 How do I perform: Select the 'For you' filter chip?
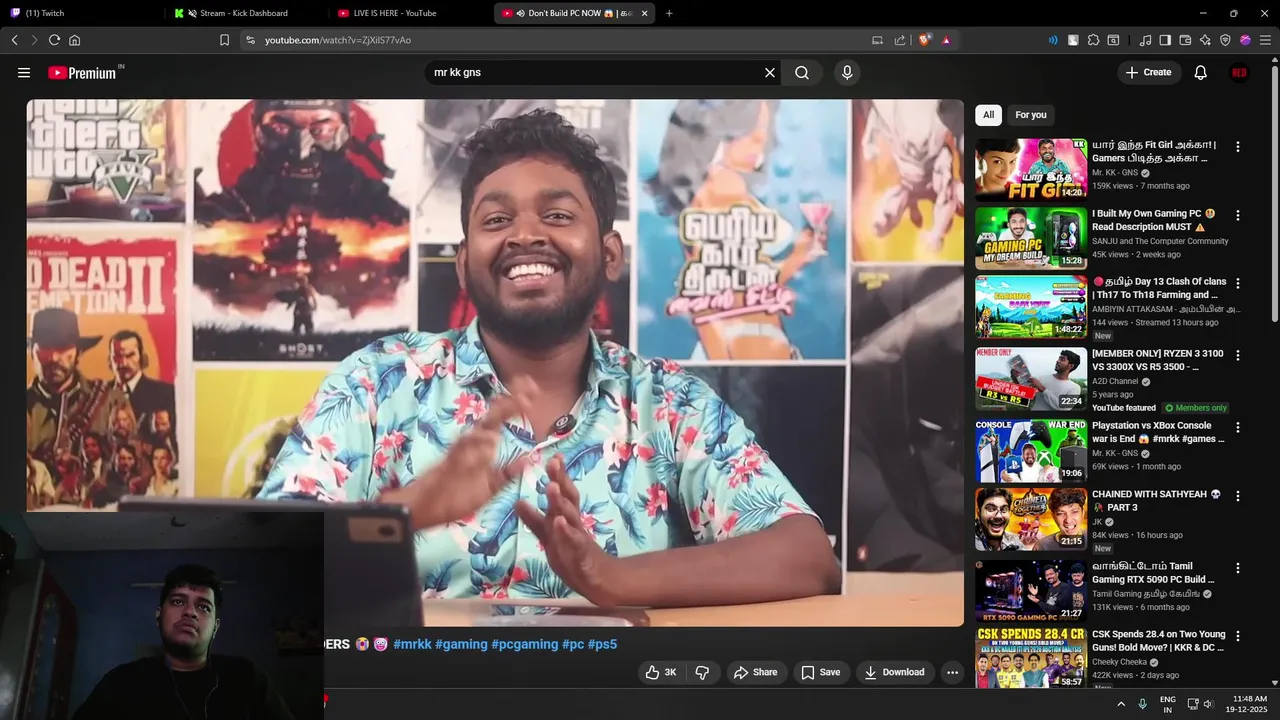click(1031, 115)
